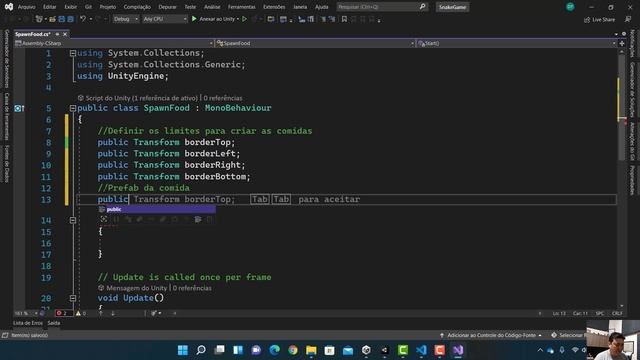Click the bookmark toolbar icon
This screenshot has height=360, width=640.
coord(344,19)
